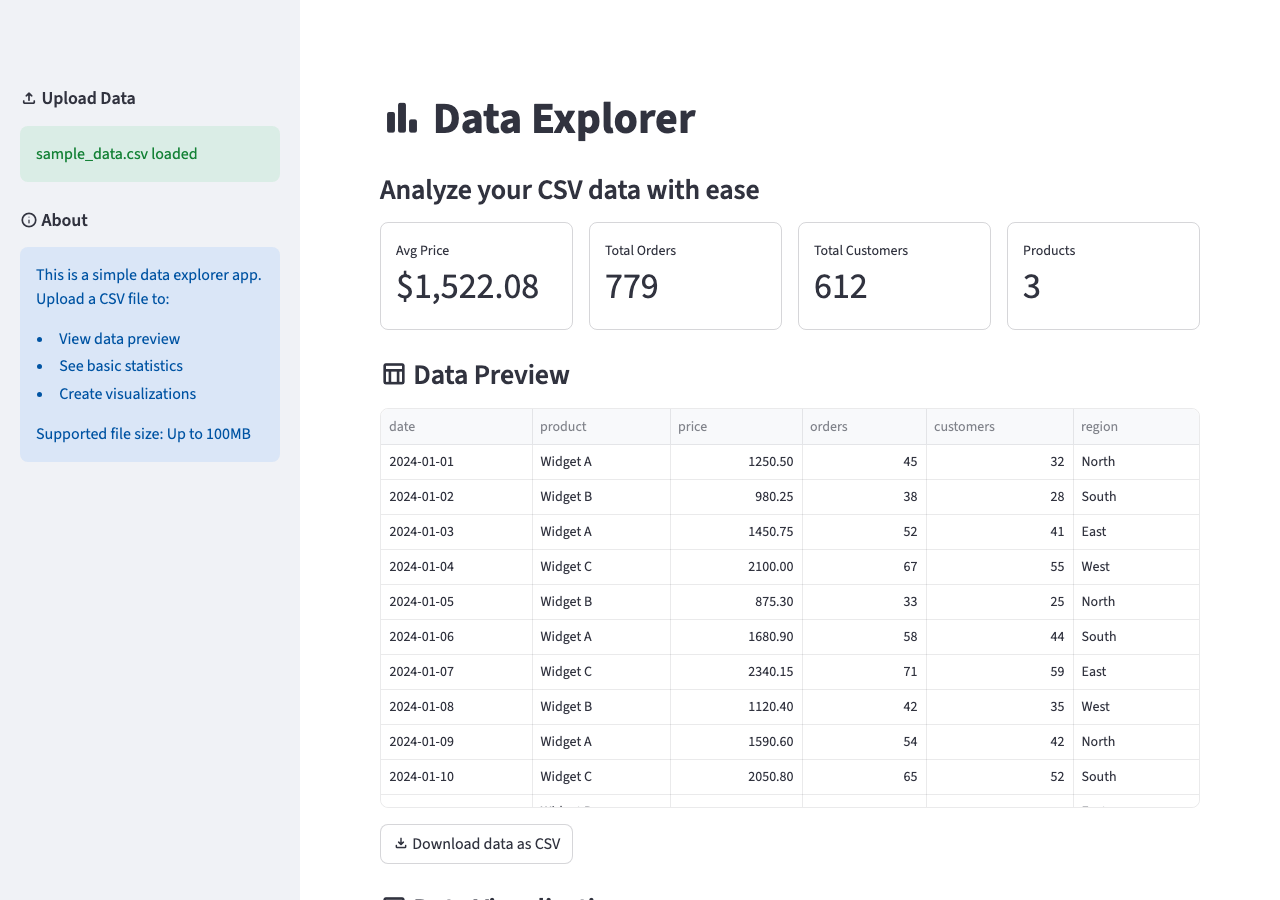Click the Total Customers metric card
The image size is (1280, 900).
tap(894, 276)
